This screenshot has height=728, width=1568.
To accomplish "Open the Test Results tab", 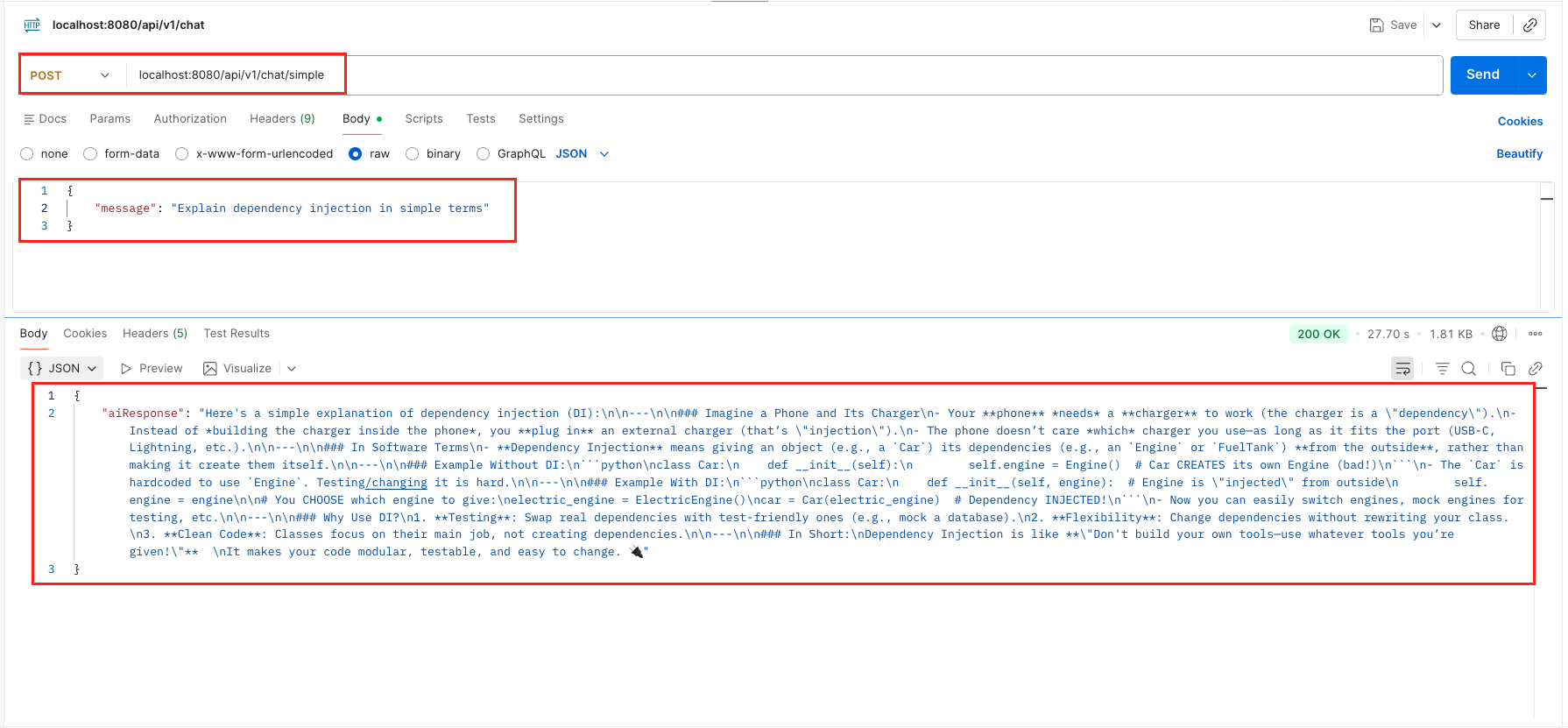I will [x=237, y=334].
